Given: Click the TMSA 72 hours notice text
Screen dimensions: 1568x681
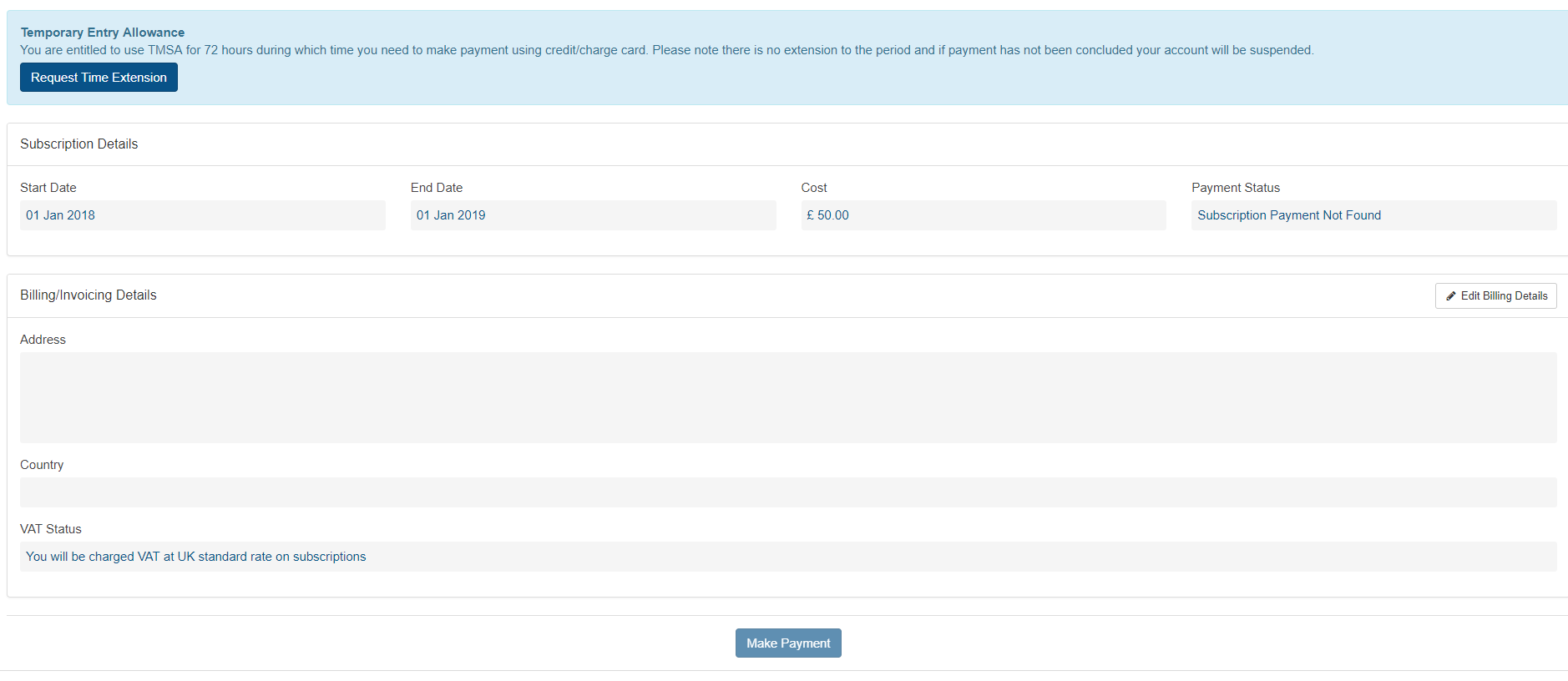Looking at the screenshot, I should click(667, 50).
